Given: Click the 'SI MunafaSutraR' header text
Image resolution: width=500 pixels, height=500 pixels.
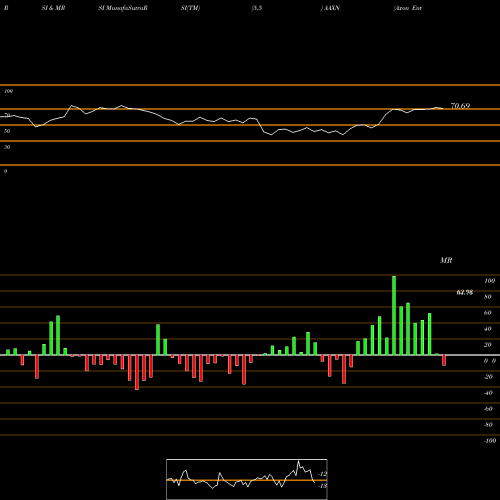Looking at the screenshot, I should pyautogui.click(x=123, y=8).
